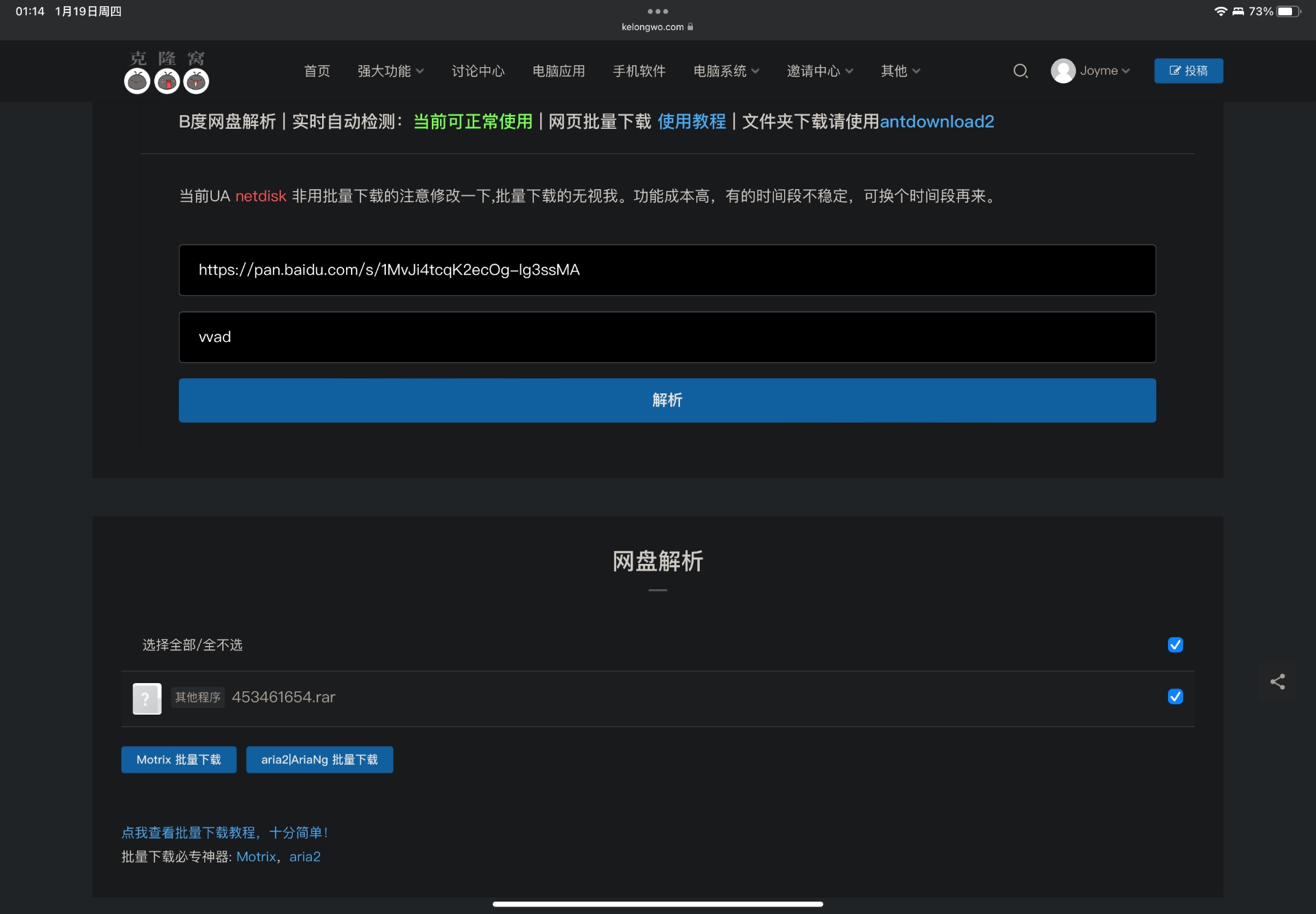
Task: Click aria2|AriaNg 批量下载 button
Action: point(319,760)
